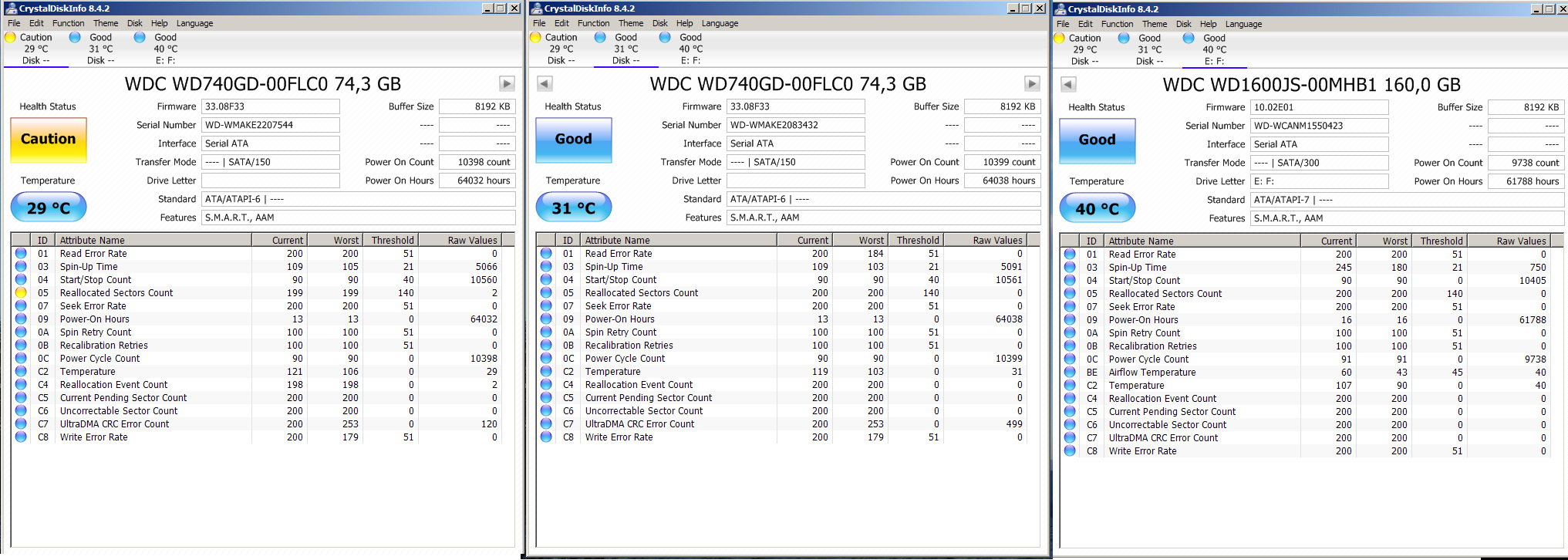Click Attribute Name column header in left window
Screen dimensions: 1568x560
point(153,240)
